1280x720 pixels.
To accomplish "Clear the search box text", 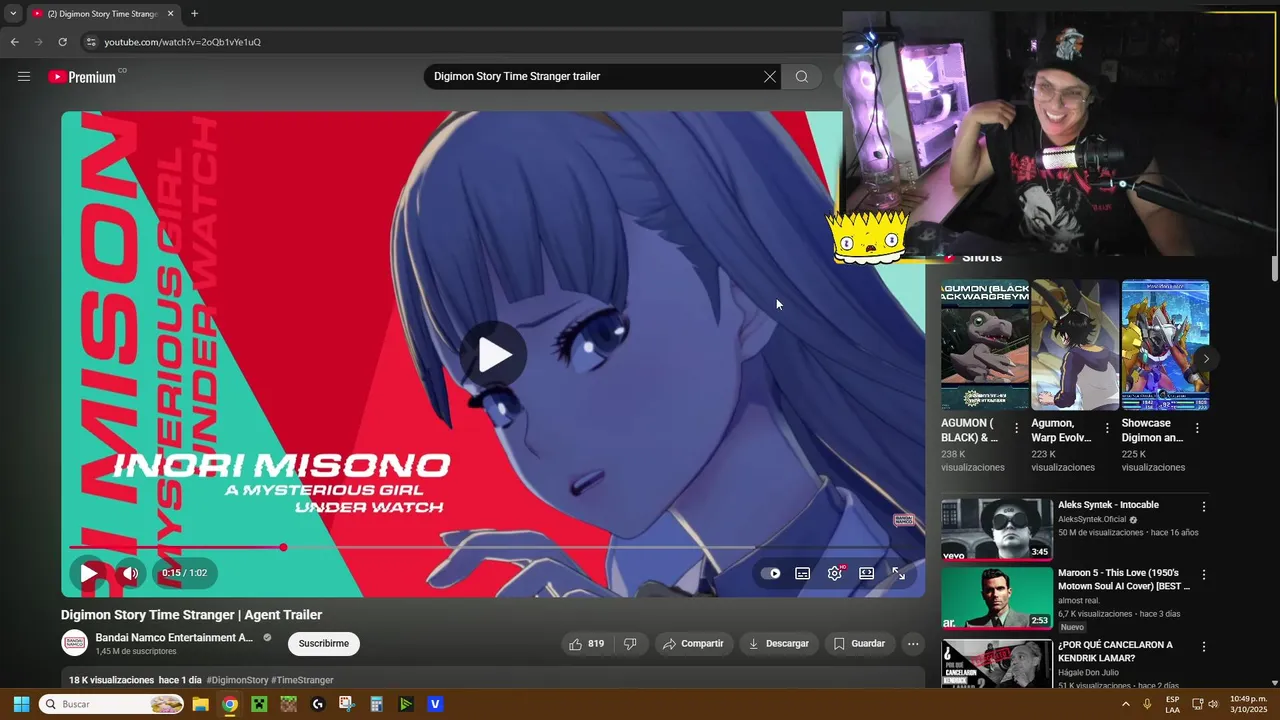I will 770,76.
